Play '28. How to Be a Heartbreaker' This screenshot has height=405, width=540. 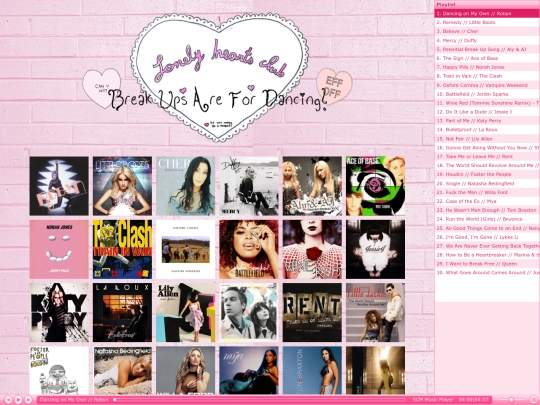487,255
